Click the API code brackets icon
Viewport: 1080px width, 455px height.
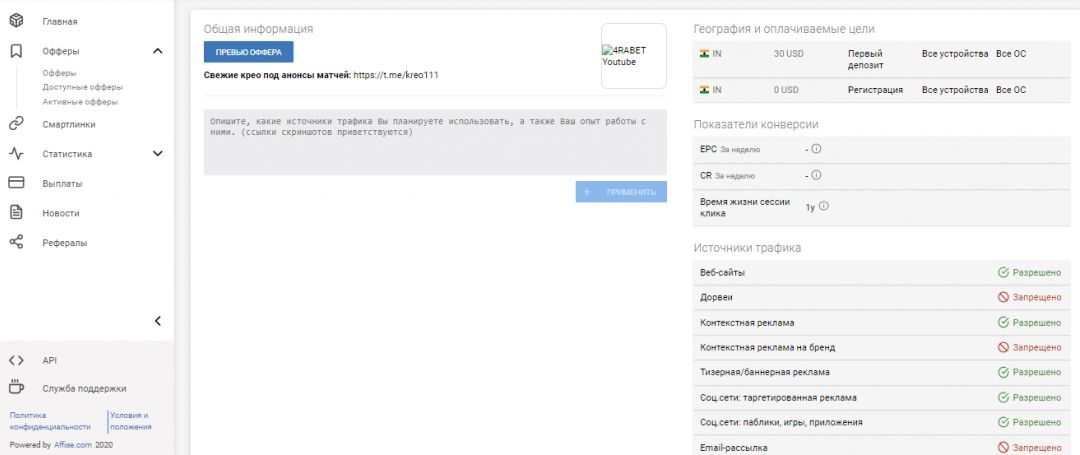[x=16, y=360]
